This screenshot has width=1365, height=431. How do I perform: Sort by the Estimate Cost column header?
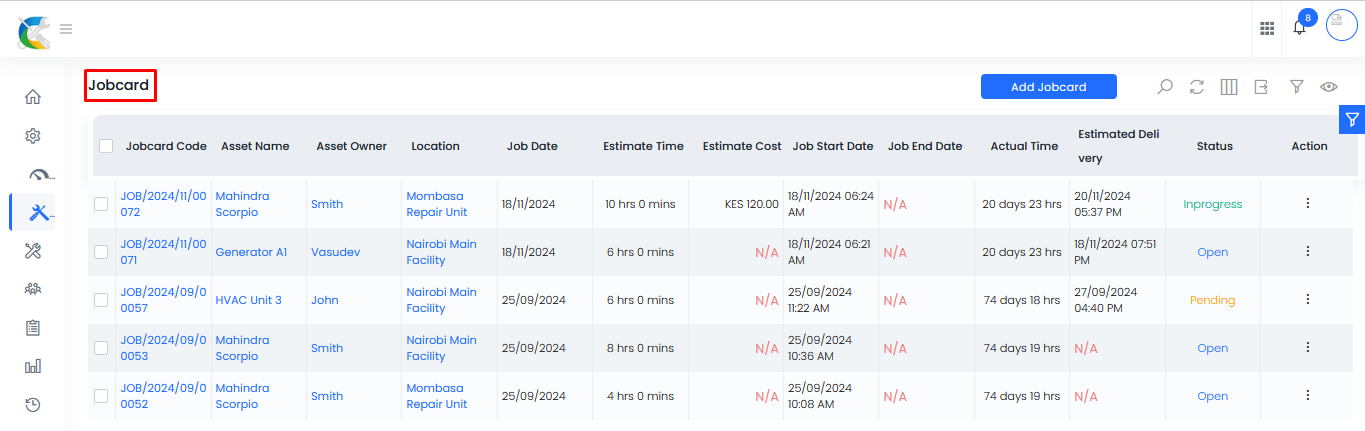tap(742, 146)
